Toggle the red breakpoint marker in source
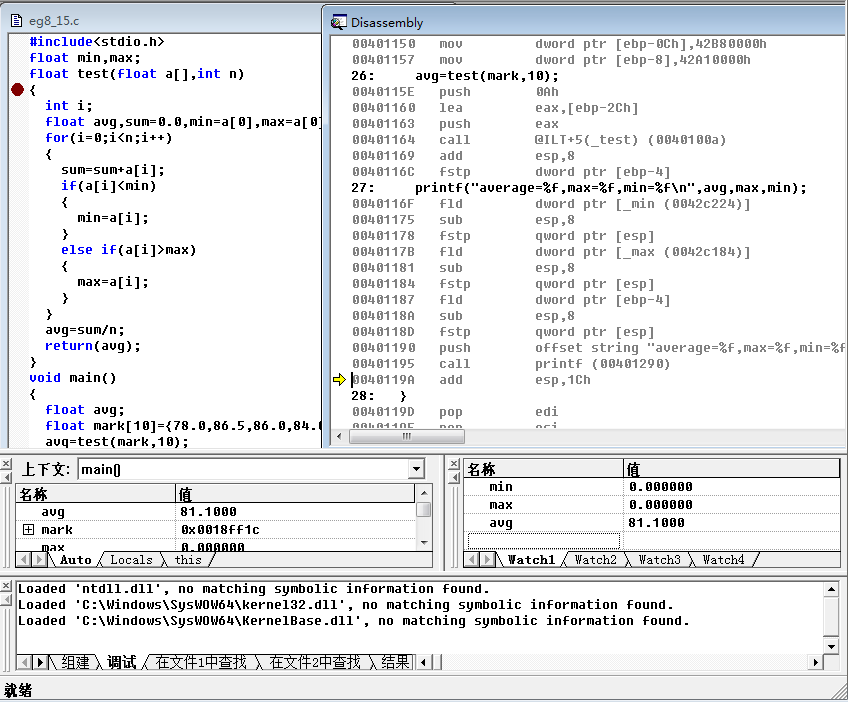Viewport: 848px width, 702px height. pos(17,90)
